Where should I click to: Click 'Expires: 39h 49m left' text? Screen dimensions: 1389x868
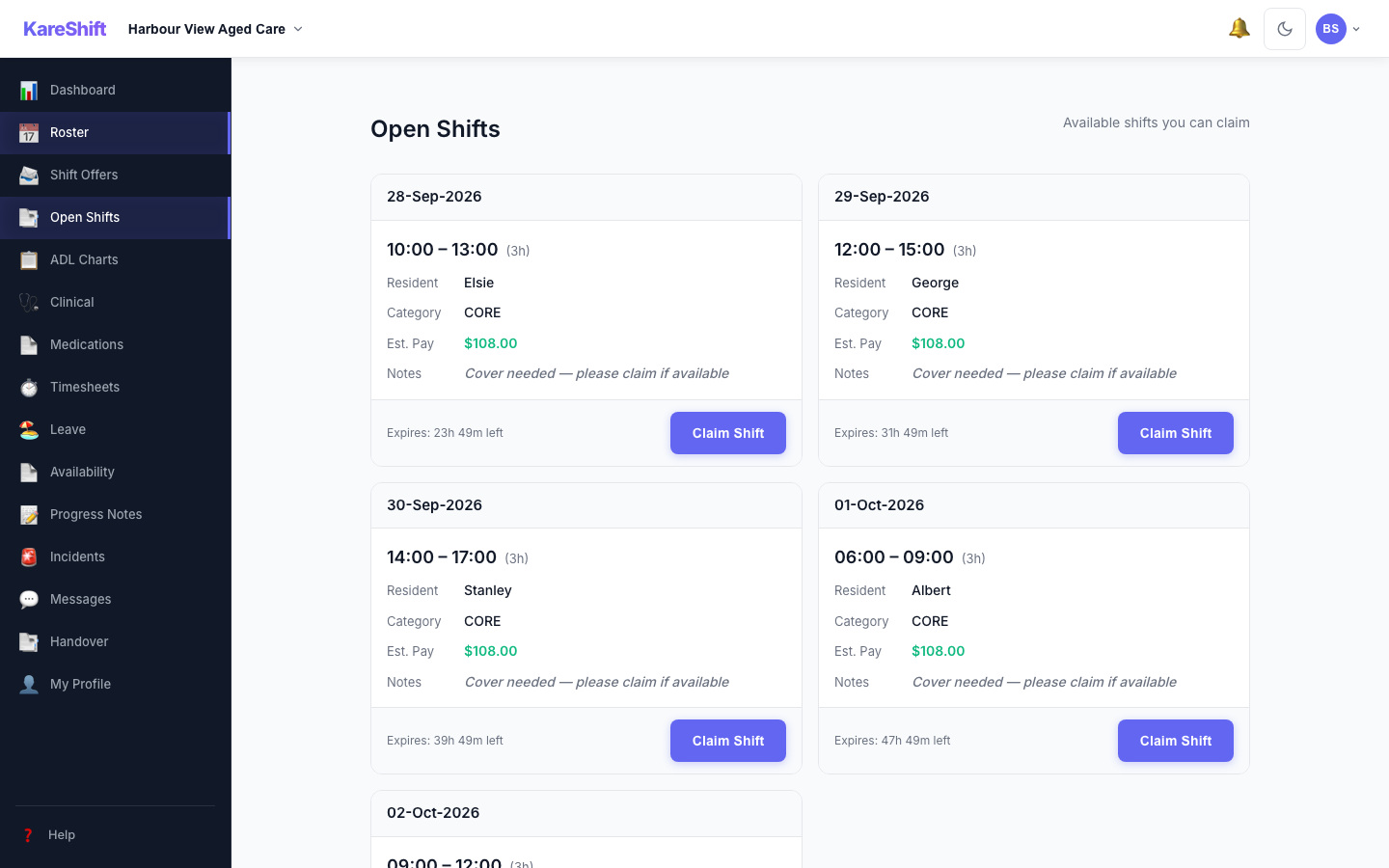tap(445, 741)
